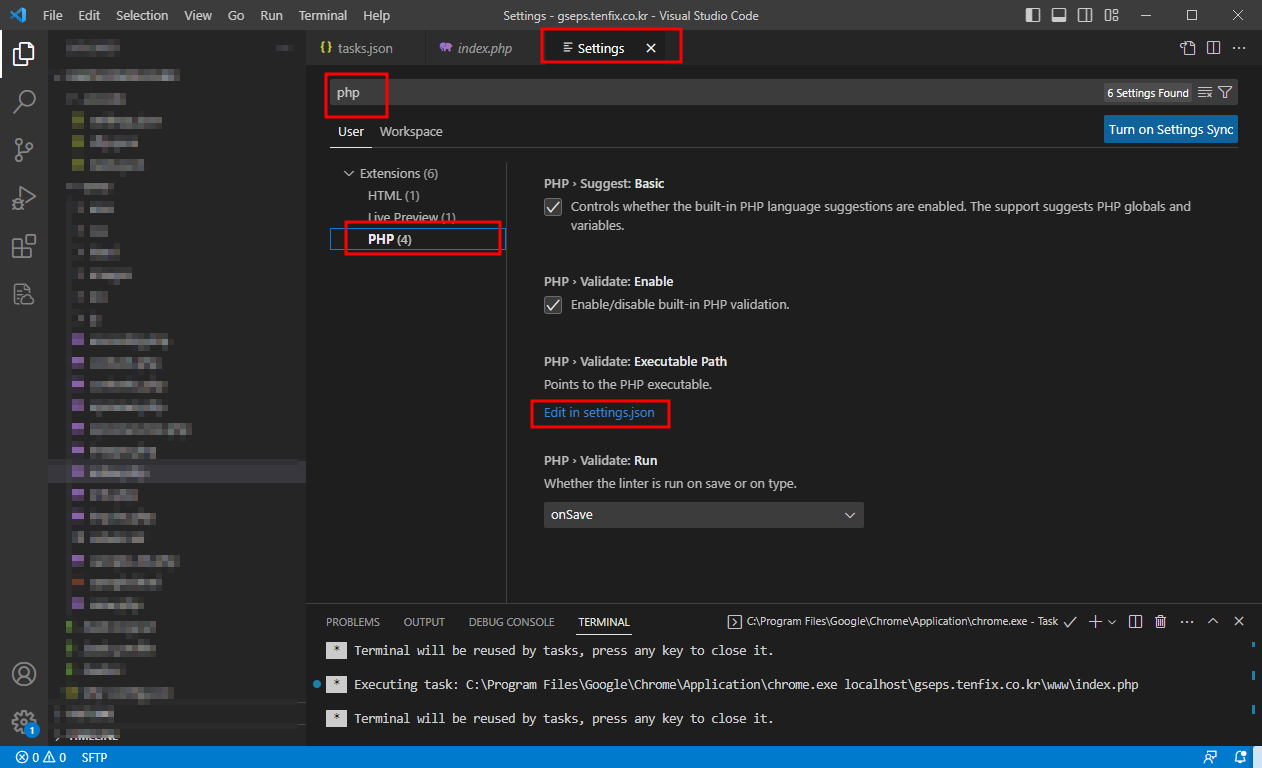The height and width of the screenshot is (768, 1262).
Task: Open the Help menu
Action: (x=377, y=16)
